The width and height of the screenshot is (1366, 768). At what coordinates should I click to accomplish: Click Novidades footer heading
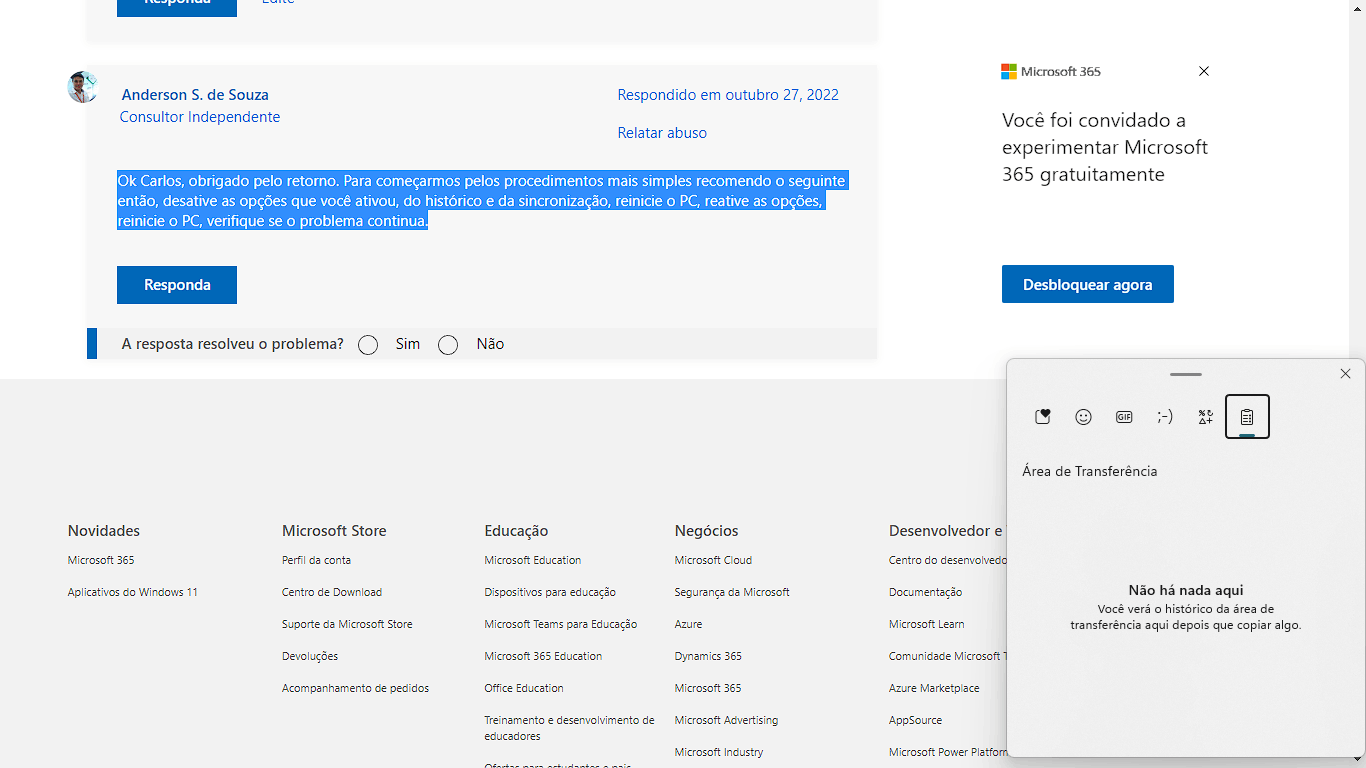point(104,531)
